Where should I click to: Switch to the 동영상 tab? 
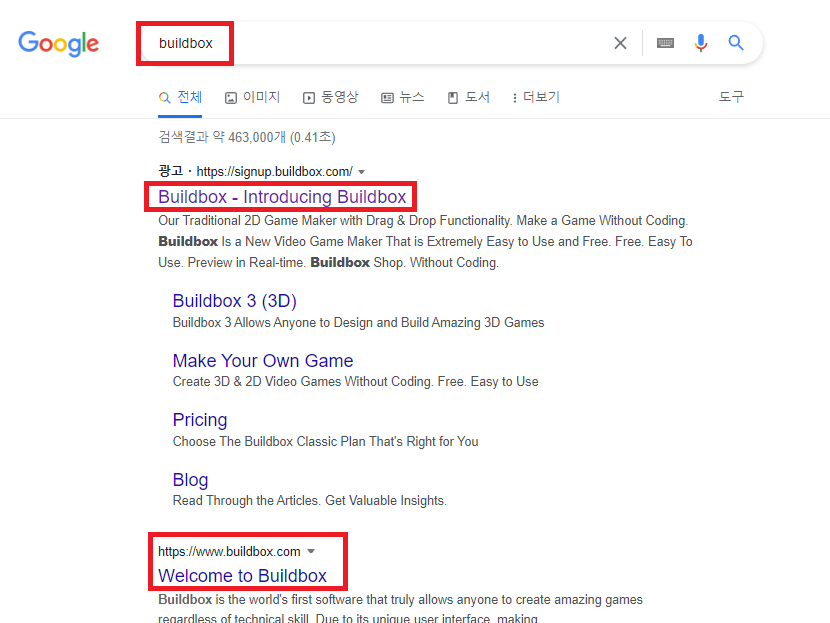pos(330,97)
